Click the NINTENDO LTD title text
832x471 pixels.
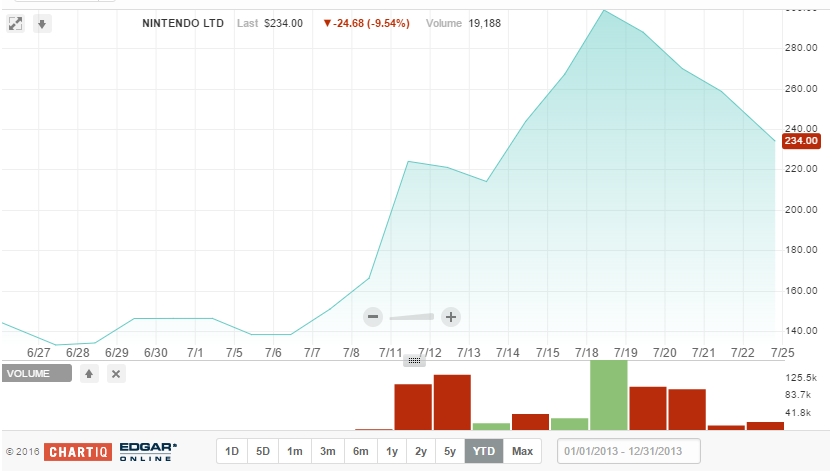click(x=183, y=23)
